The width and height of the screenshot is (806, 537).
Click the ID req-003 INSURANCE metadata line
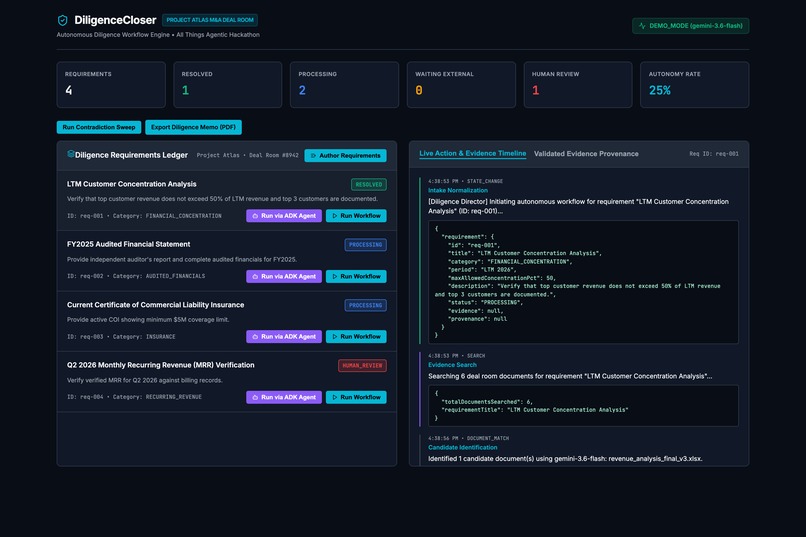pos(121,337)
